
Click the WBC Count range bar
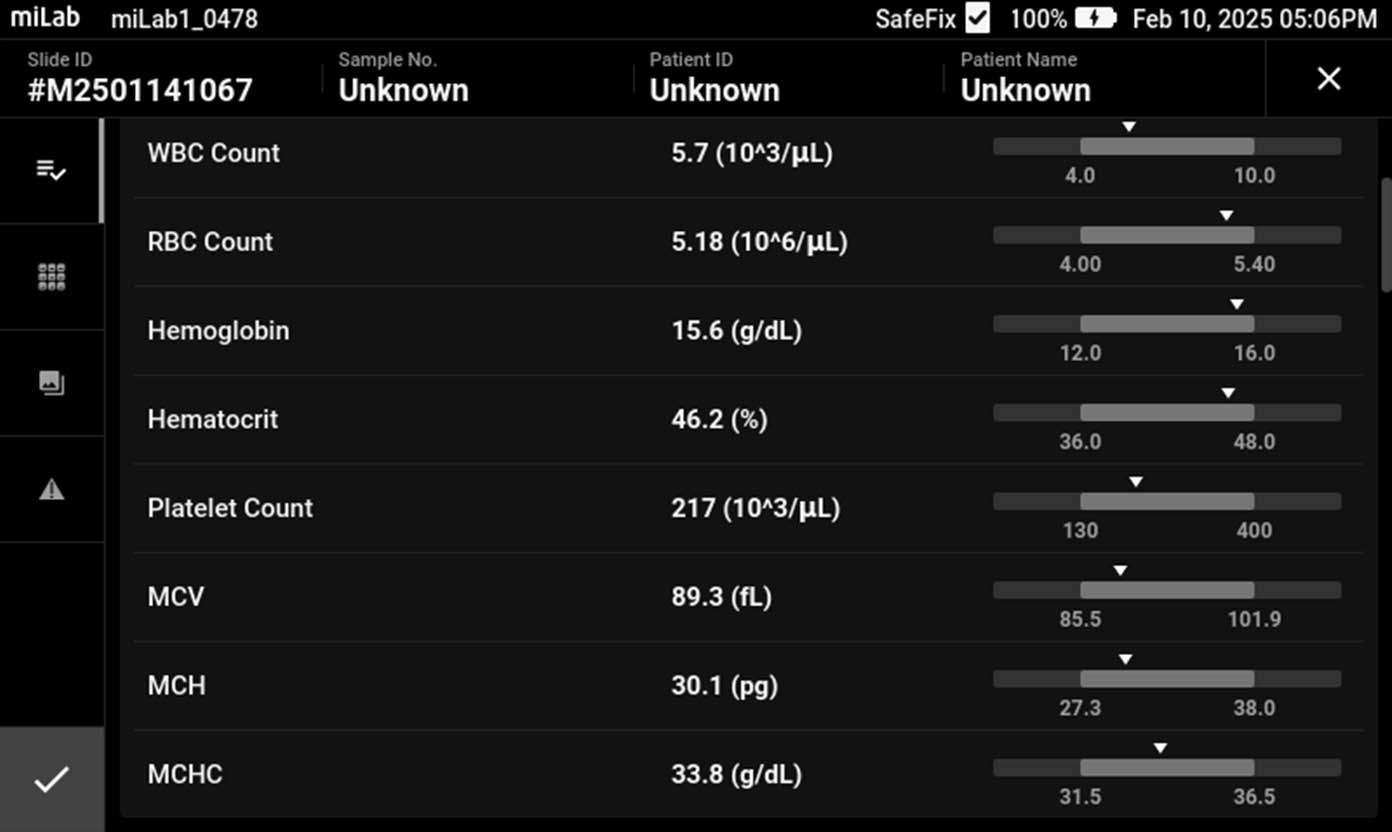pos(1166,147)
